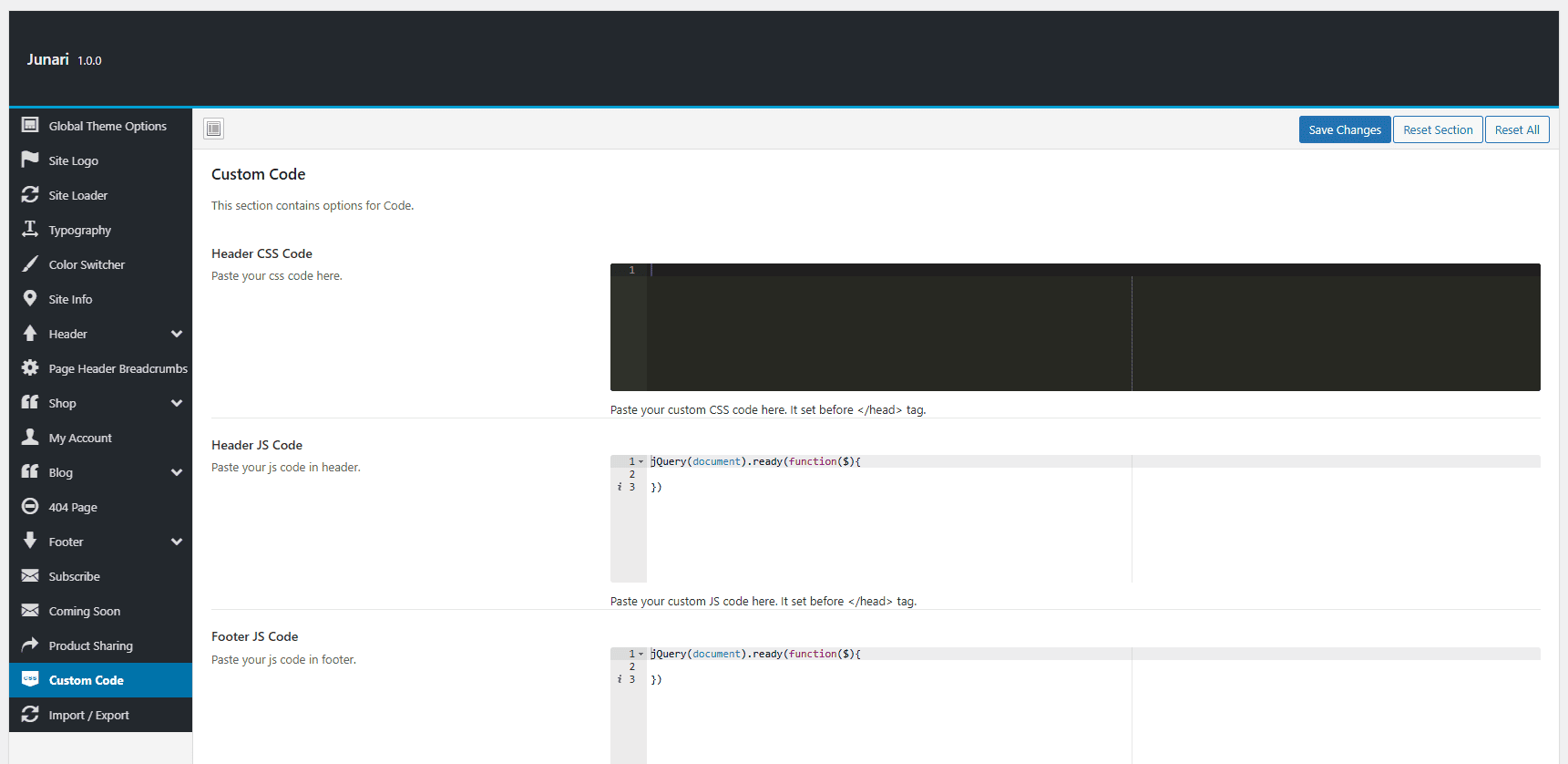Click the Footer down-arrow icon
Image resolution: width=1568 pixels, height=764 pixels.
coord(30,541)
